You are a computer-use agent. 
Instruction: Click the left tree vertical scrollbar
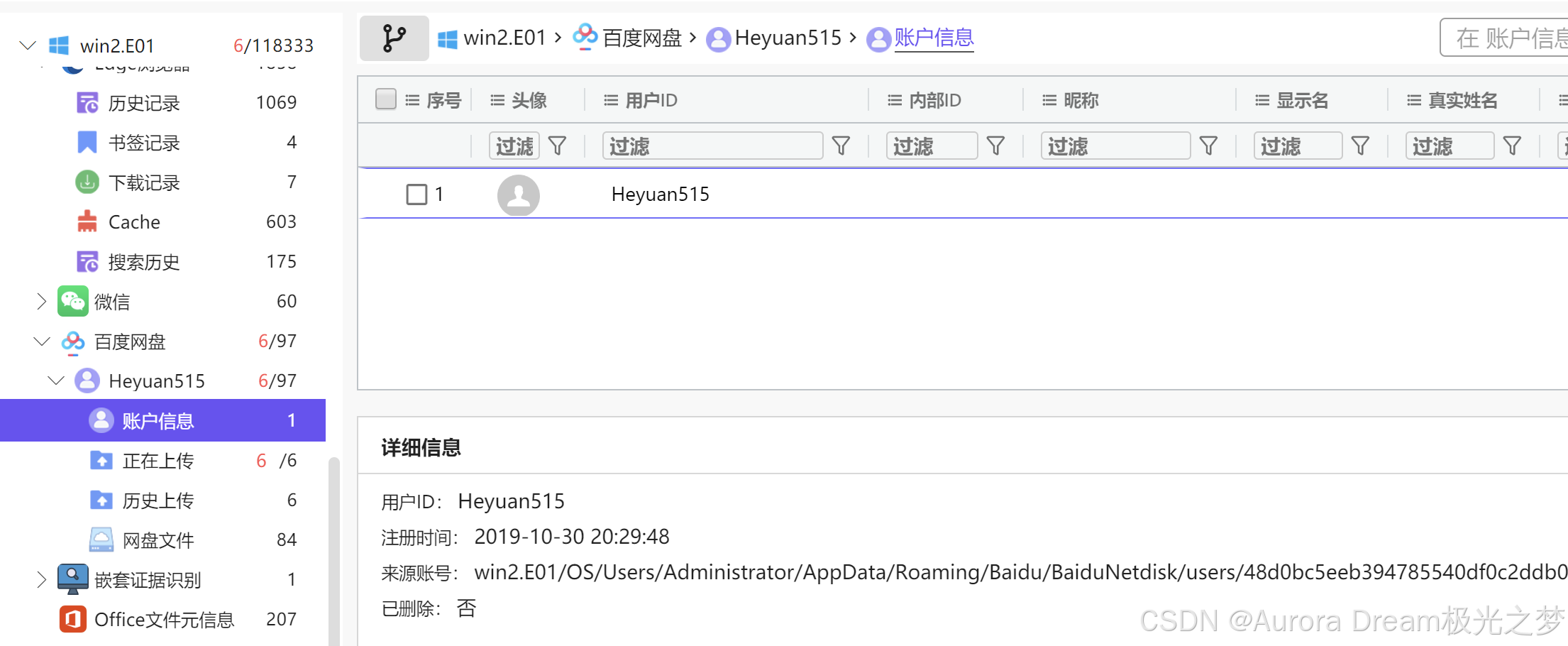click(x=333, y=551)
